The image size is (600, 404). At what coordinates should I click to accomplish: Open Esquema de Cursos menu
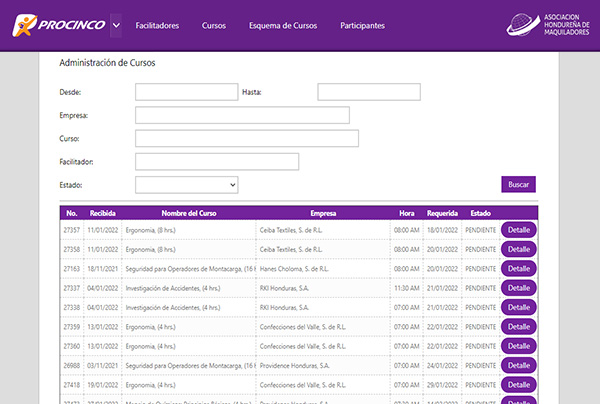coord(283,25)
